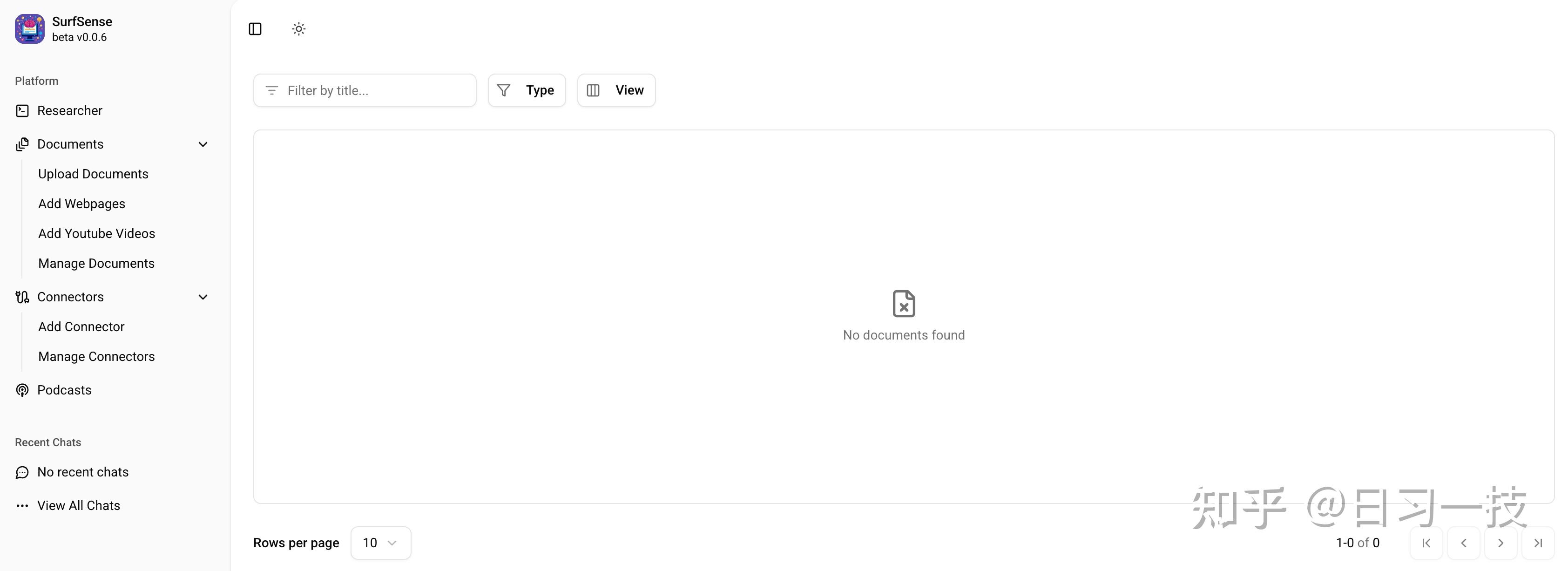Select Upload Documents menu item
Viewport: 1568px width, 571px height.
click(x=93, y=174)
